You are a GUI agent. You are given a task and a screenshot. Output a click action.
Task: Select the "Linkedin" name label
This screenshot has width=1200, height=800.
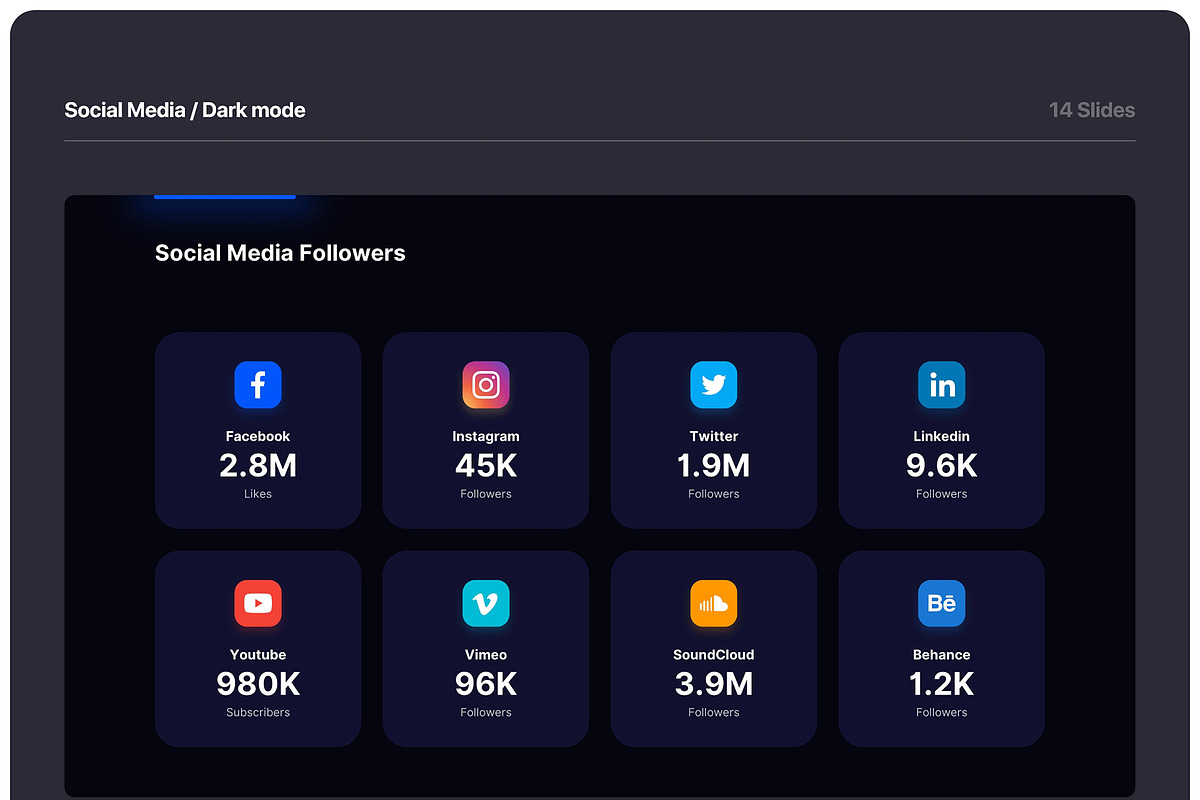coord(942,436)
